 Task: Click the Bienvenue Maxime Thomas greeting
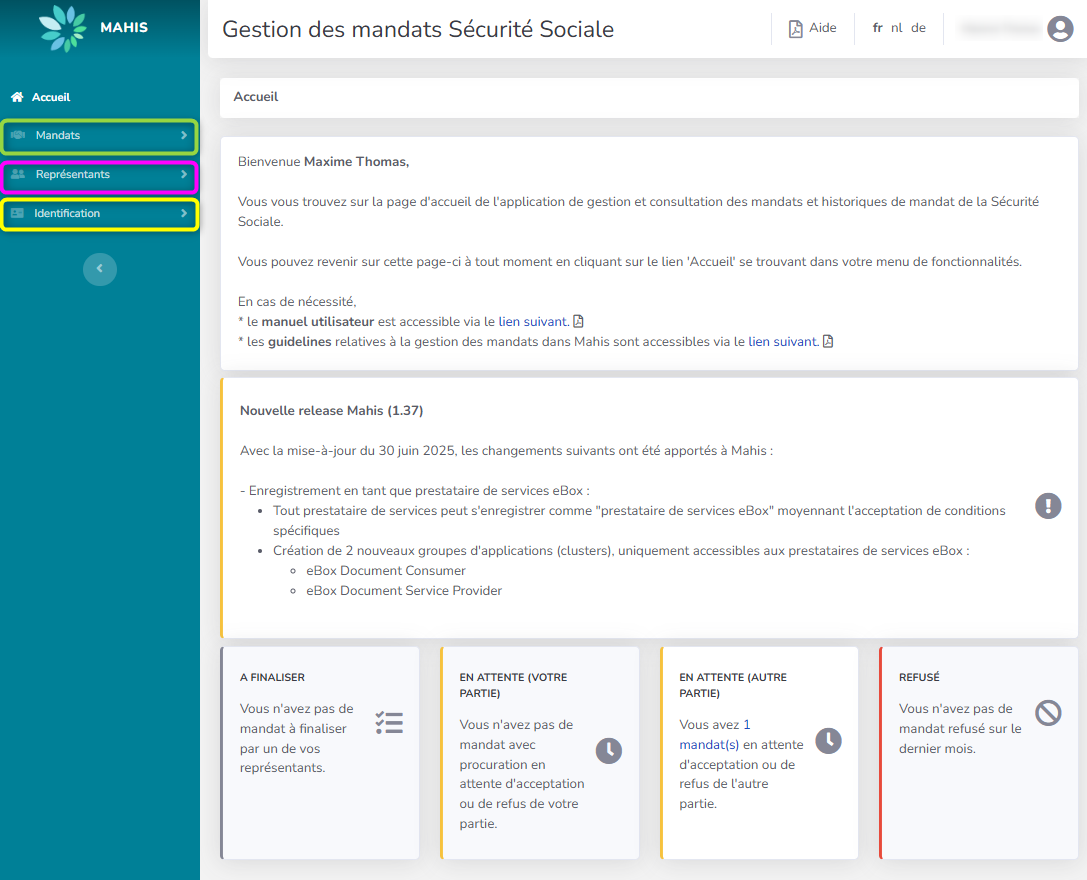(324, 162)
